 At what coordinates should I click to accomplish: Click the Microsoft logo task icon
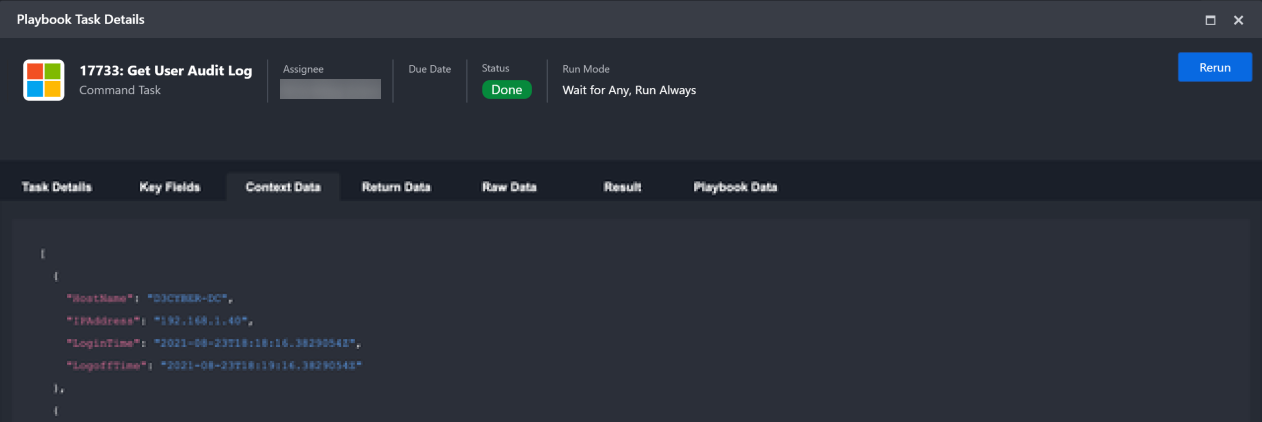(43, 80)
